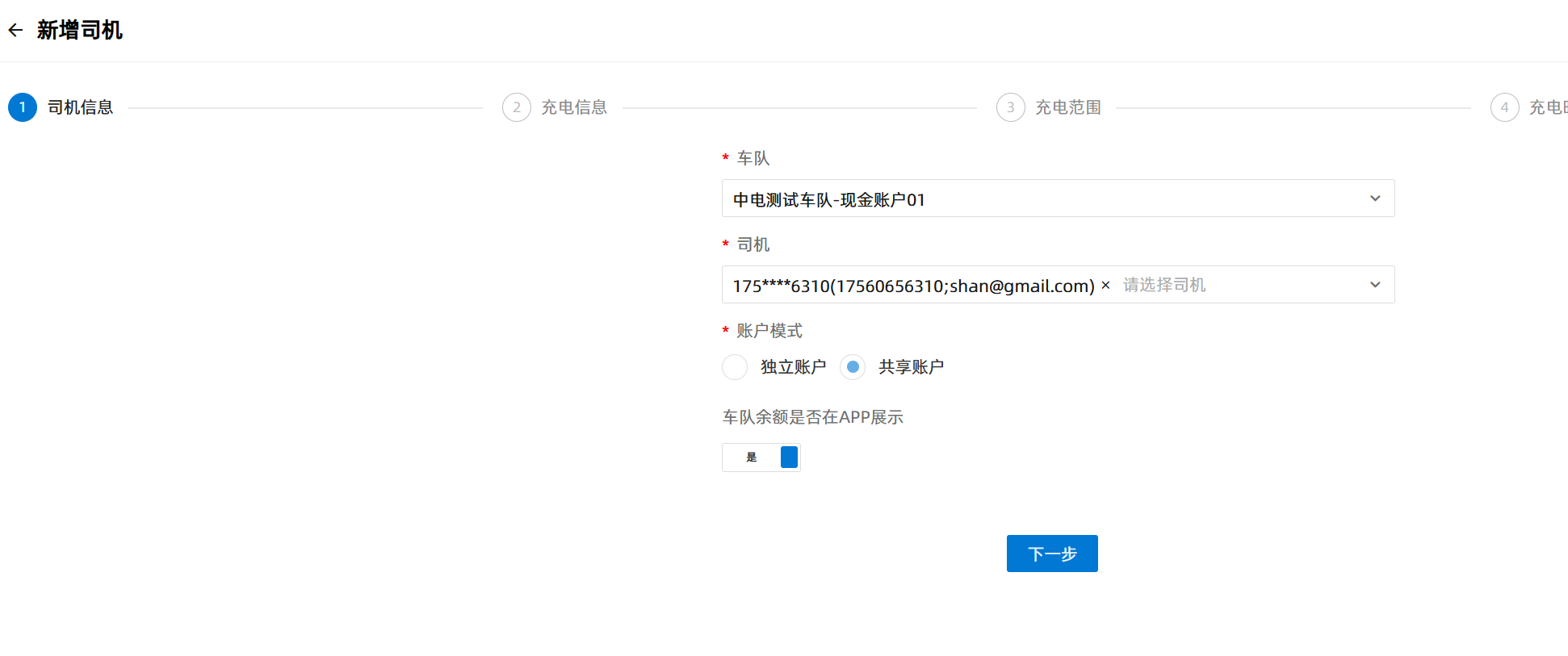The height and width of the screenshot is (656, 1568).
Task: Go to the 充电范围 step
Action: 1067,107
